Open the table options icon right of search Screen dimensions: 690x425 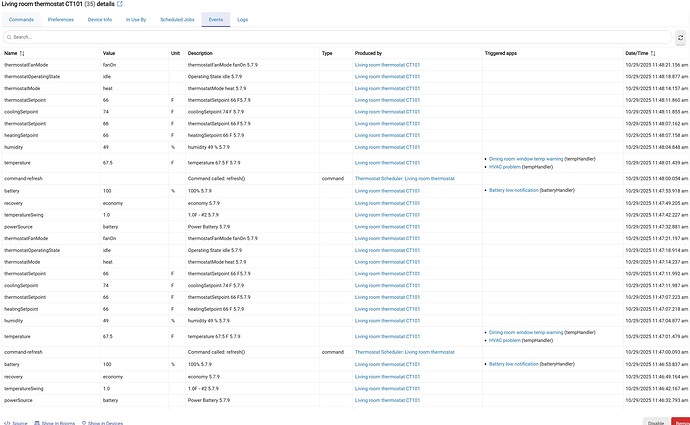click(x=681, y=36)
